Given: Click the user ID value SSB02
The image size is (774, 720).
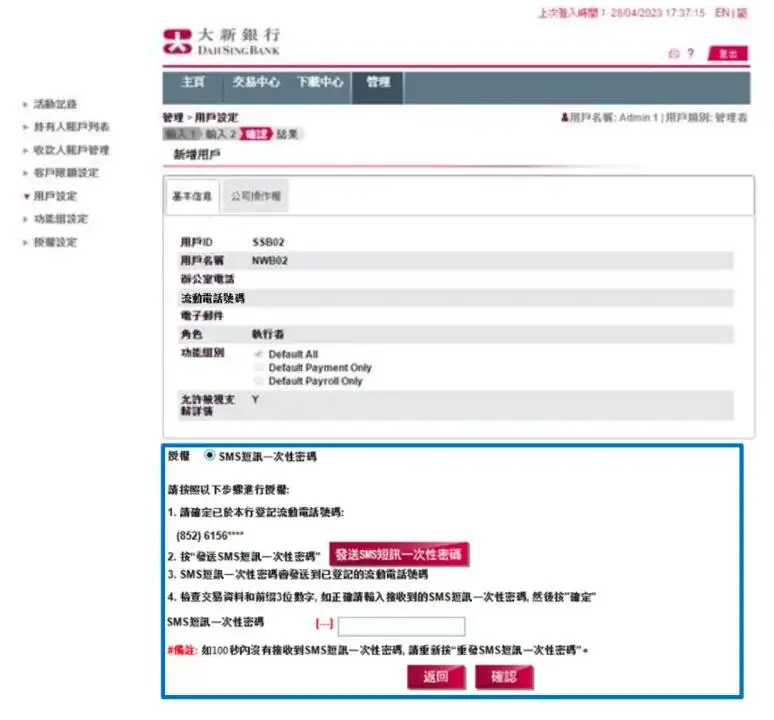Looking at the screenshot, I should point(268,242).
